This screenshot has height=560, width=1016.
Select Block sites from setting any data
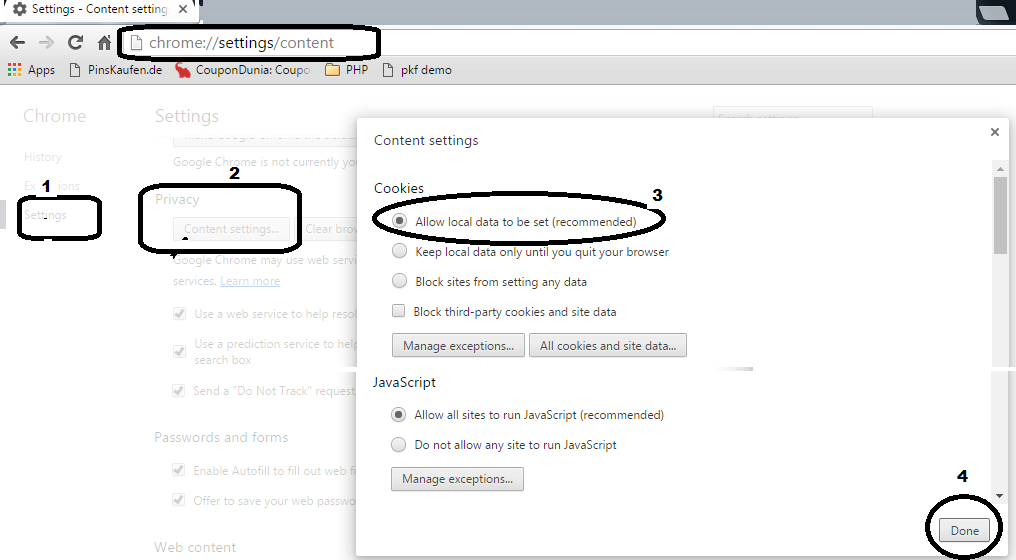click(399, 281)
